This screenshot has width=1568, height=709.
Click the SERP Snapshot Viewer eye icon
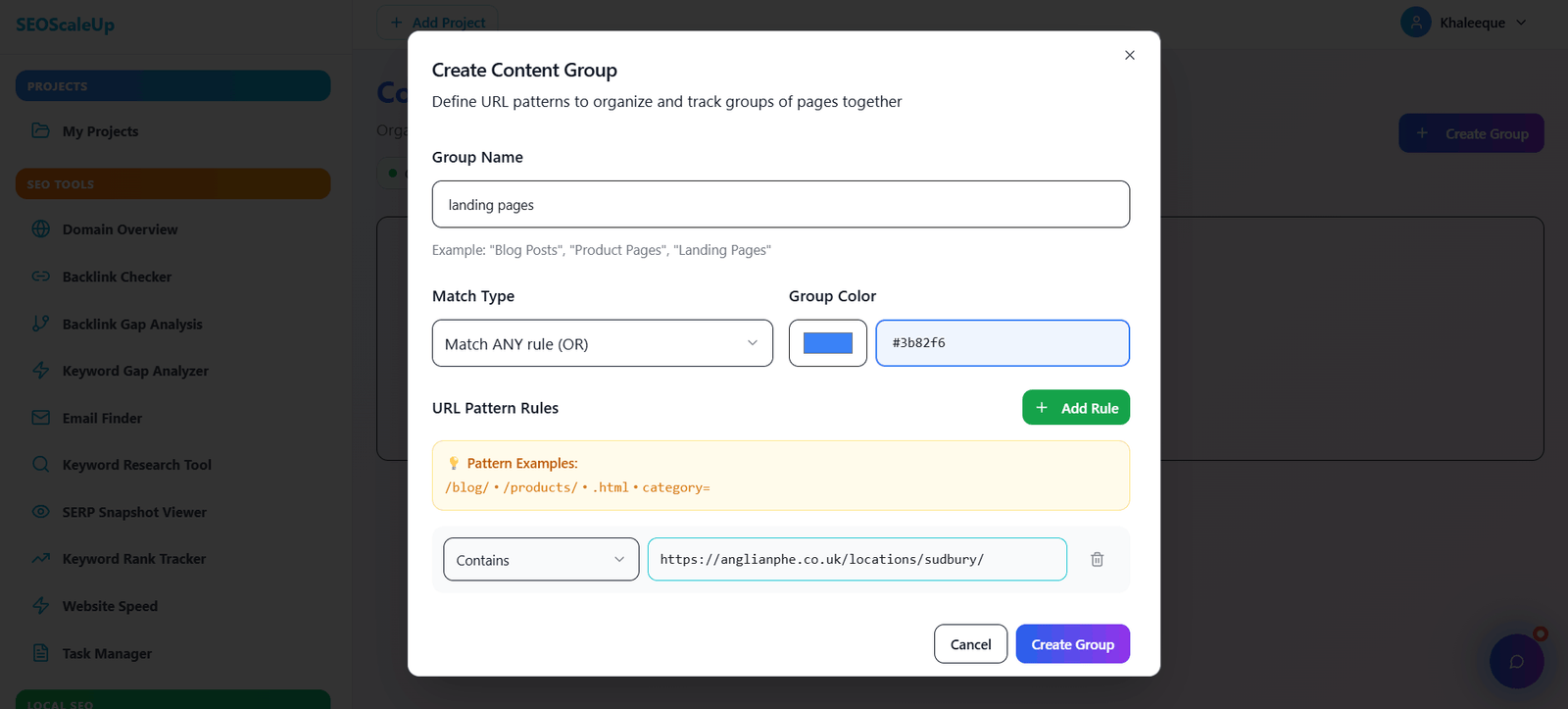[x=40, y=512]
